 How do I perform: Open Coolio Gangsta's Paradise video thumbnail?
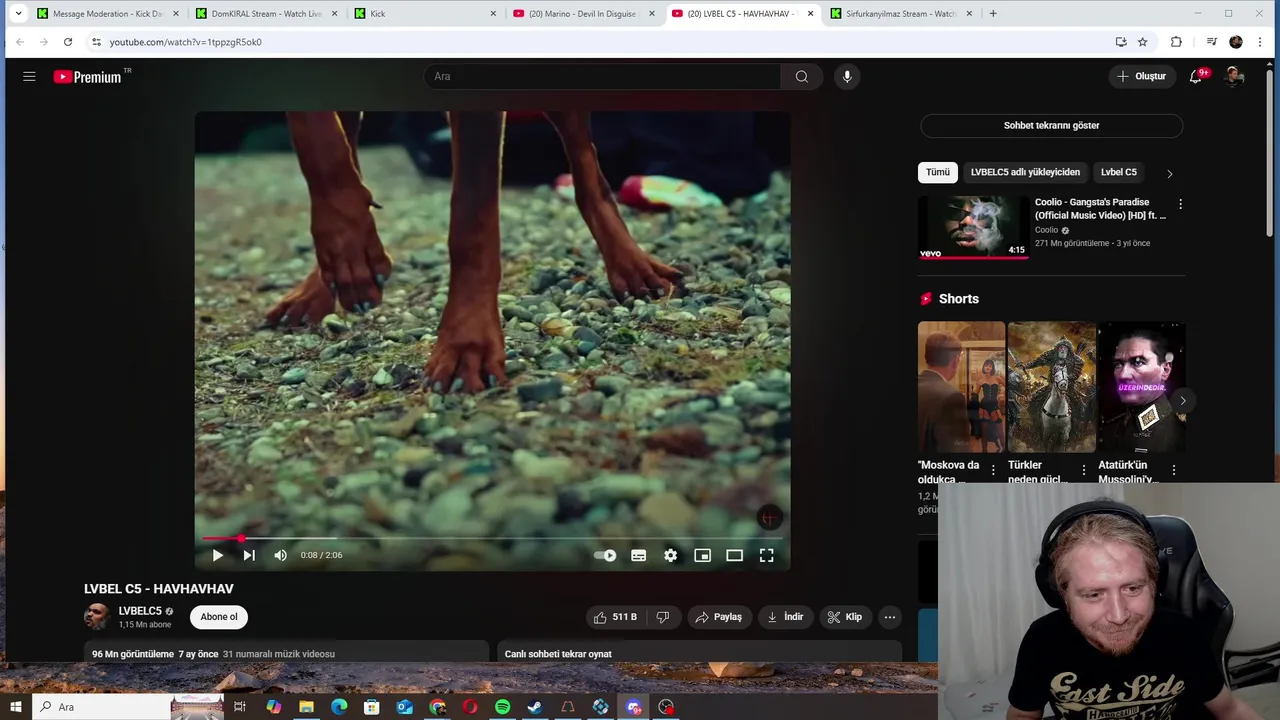coord(974,227)
